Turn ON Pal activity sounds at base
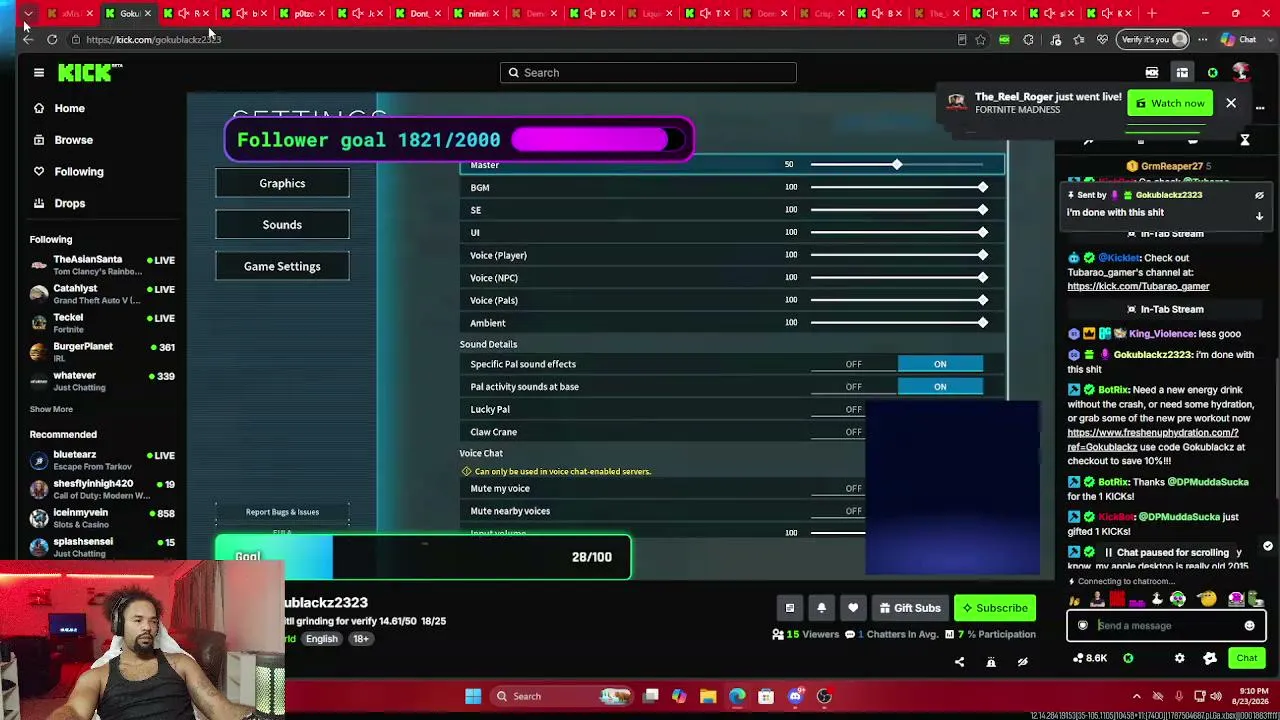The height and width of the screenshot is (720, 1280). coord(940,387)
